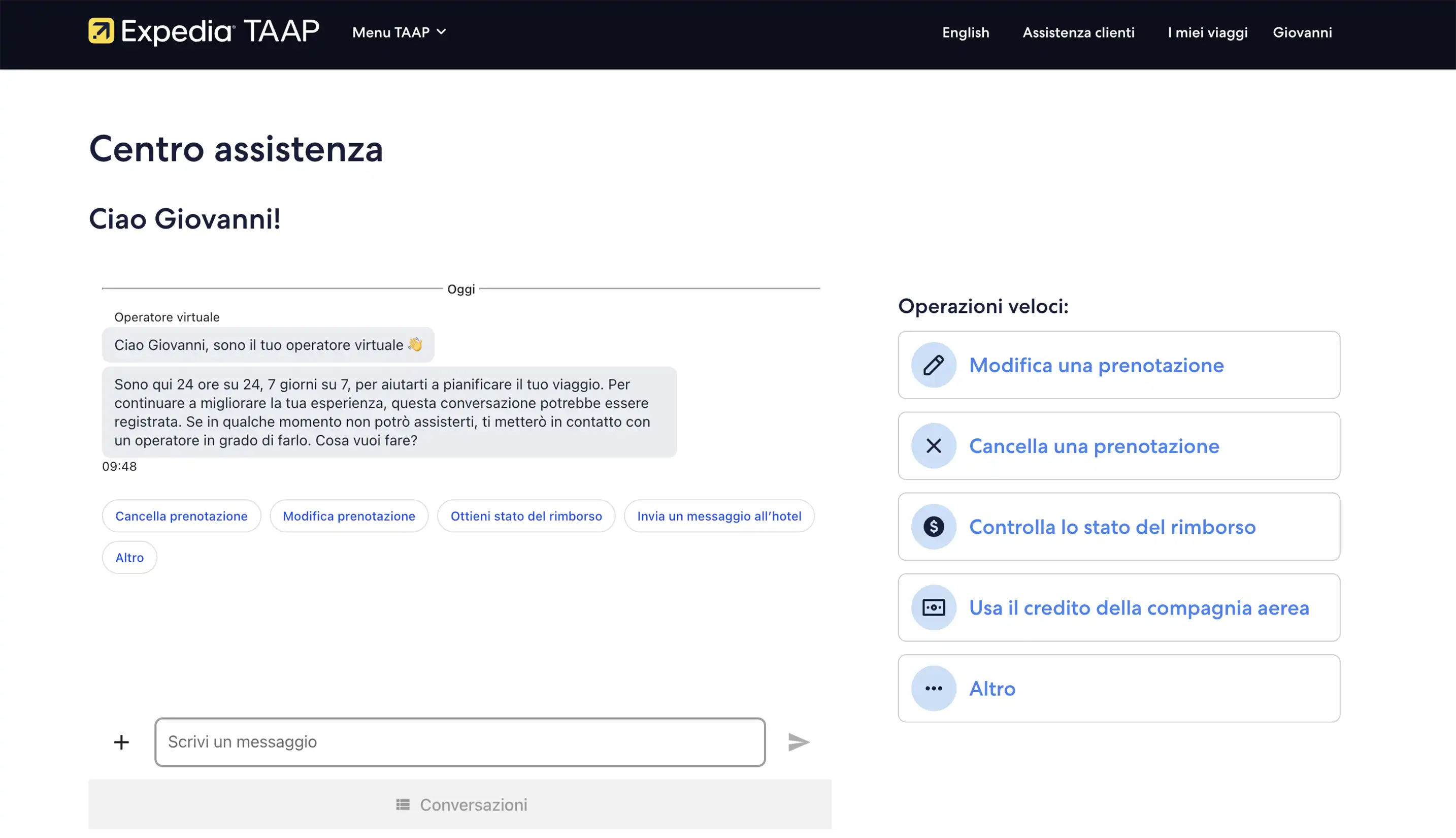The image size is (1456, 838).
Task: Click the Expedia TAAP logo
Action: pos(204,31)
